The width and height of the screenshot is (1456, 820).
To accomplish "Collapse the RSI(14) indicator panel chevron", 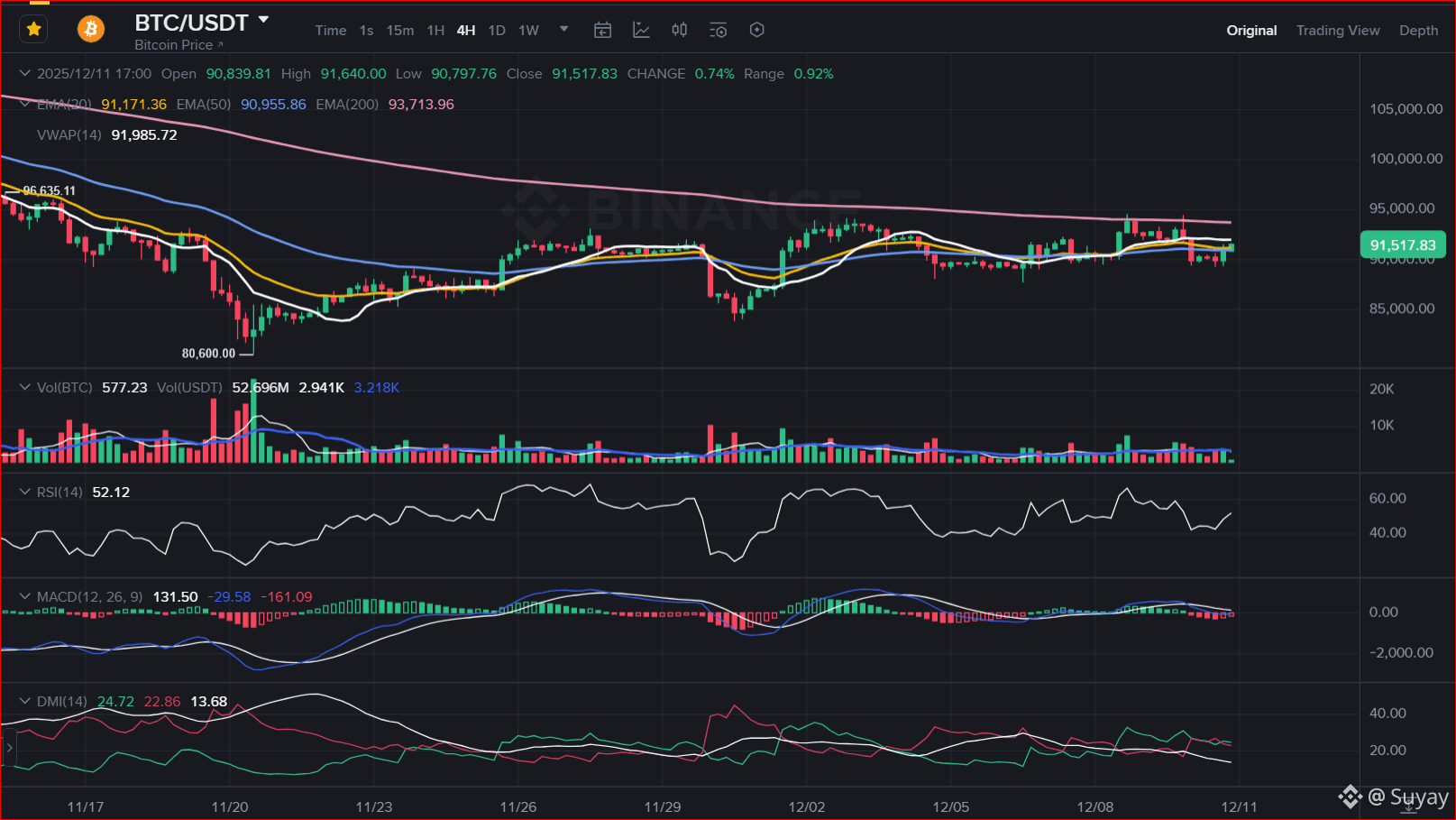I will [25, 493].
